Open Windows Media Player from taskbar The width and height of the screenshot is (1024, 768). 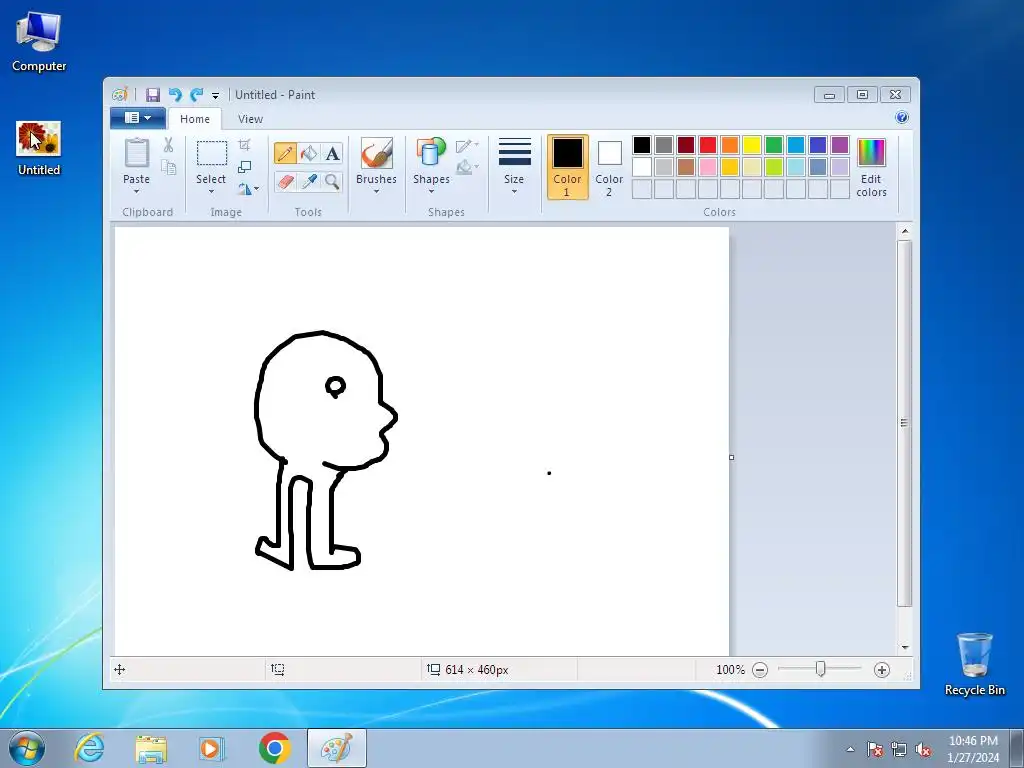(x=211, y=748)
